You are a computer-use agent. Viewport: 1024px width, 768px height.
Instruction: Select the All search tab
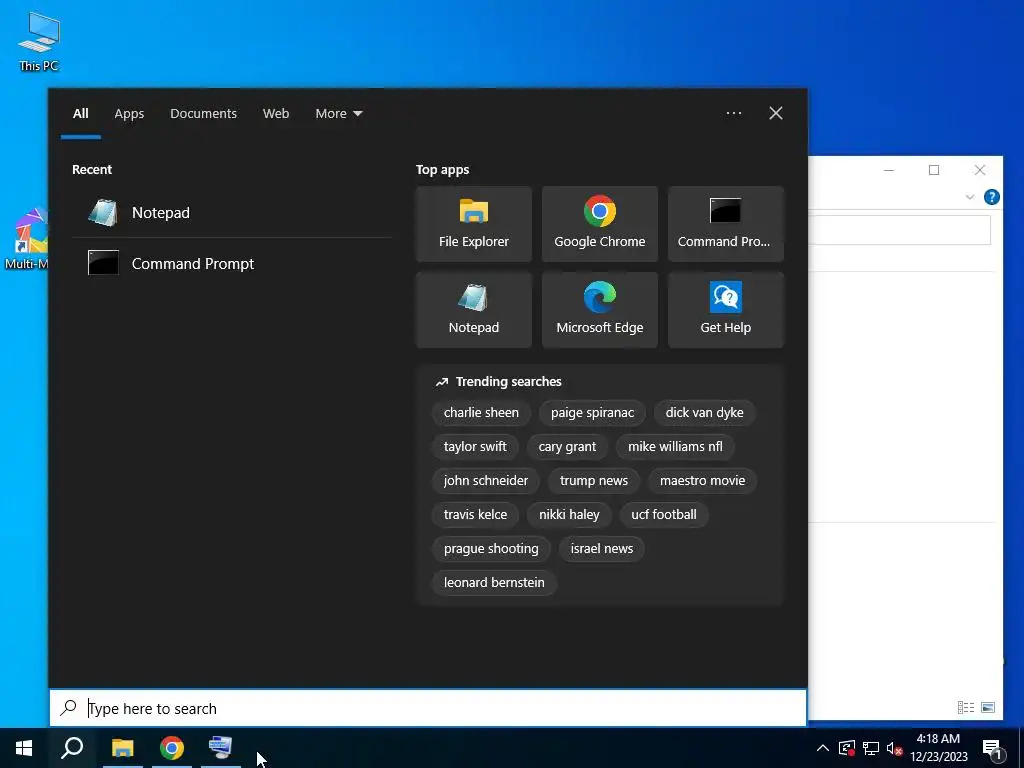pyautogui.click(x=80, y=113)
